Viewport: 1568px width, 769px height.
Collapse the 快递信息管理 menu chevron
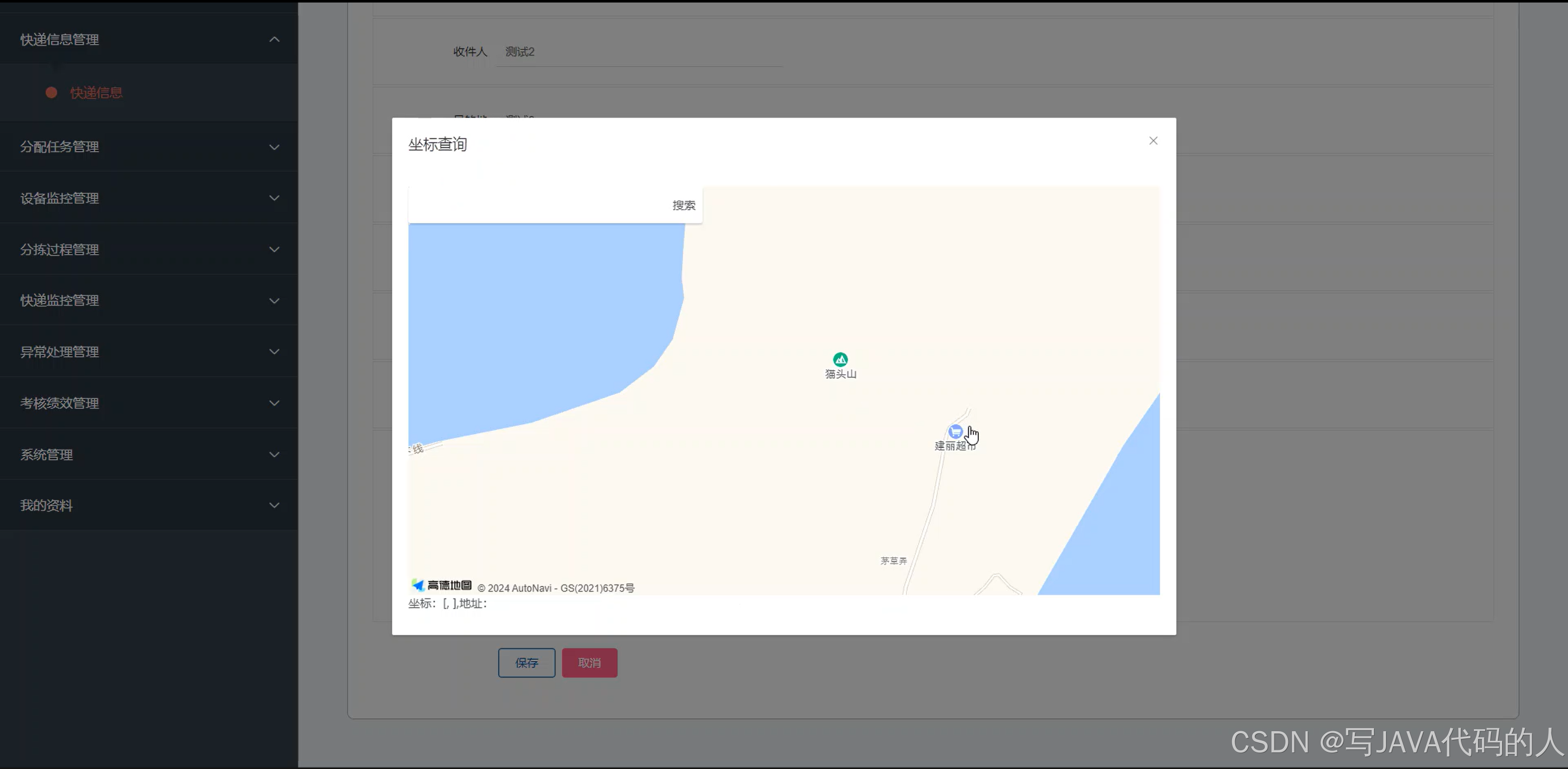274,40
